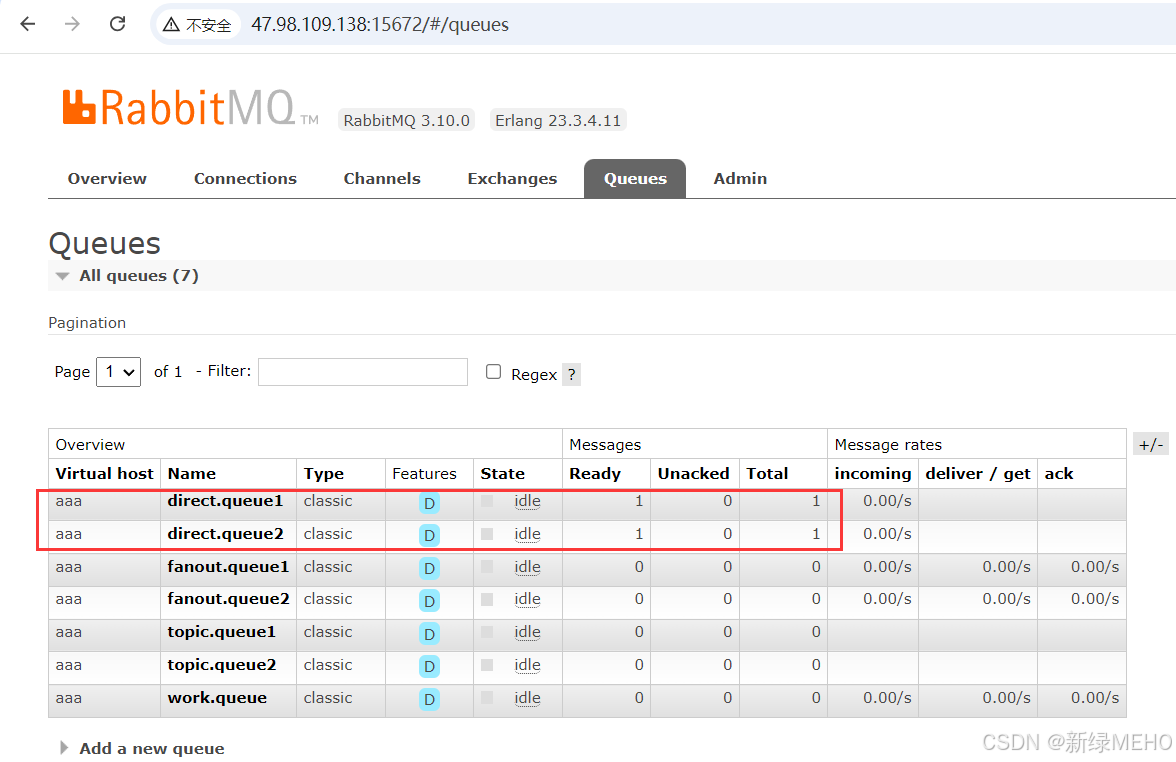
Task: Open the Page number dropdown
Action: click(118, 372)
